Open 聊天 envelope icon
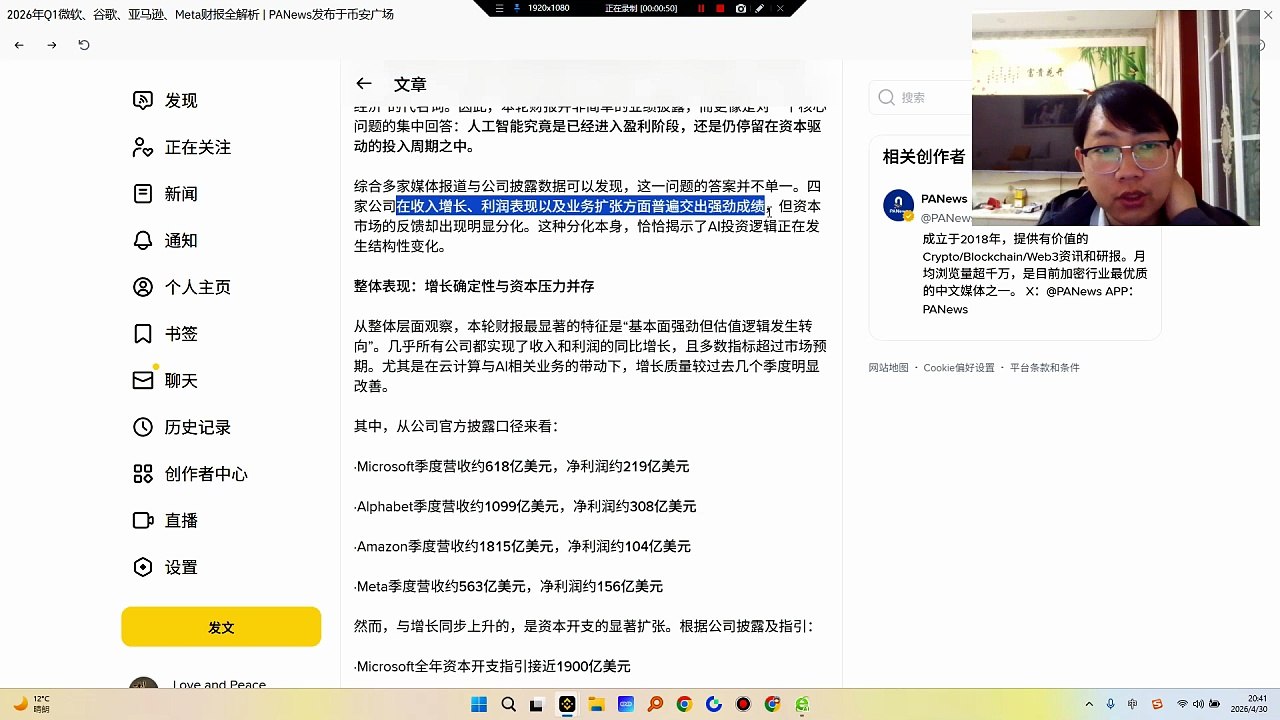The height and width of the screenshot is (720, 1280). (143, 381)
